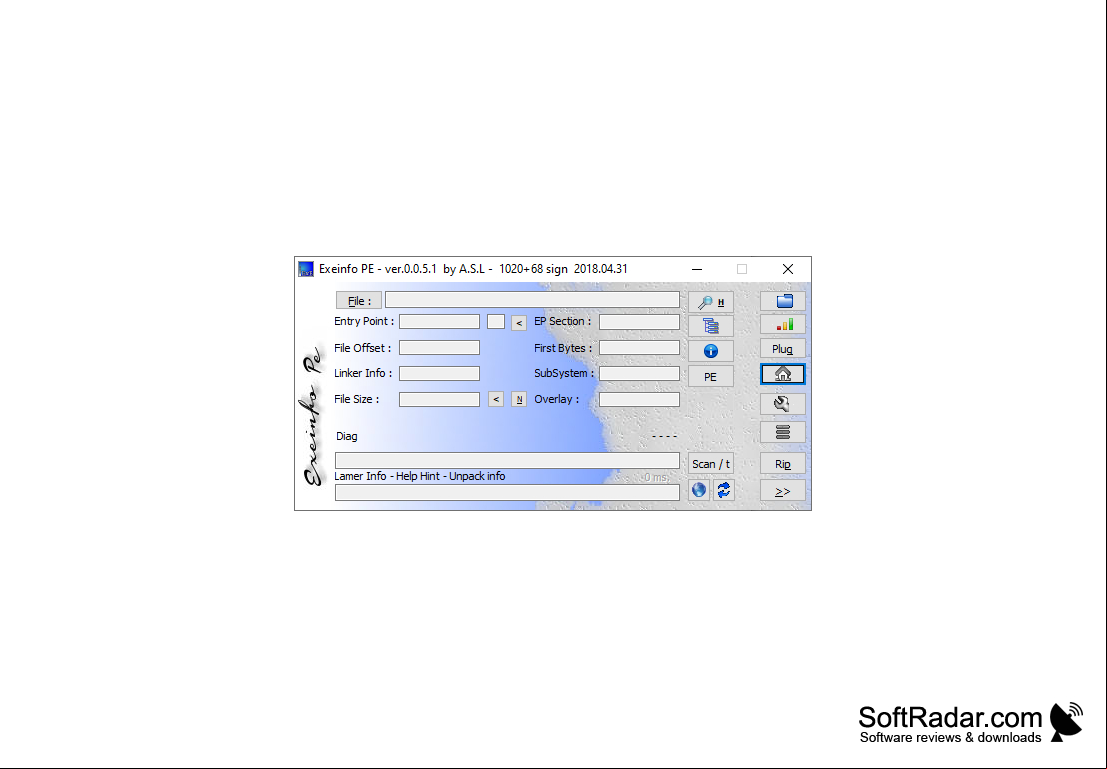Click 'Lamer Info - Help Hint - Unpack info' text
Screen dimensions: 1107x769
pyautogui.click(x=420, y=477)
